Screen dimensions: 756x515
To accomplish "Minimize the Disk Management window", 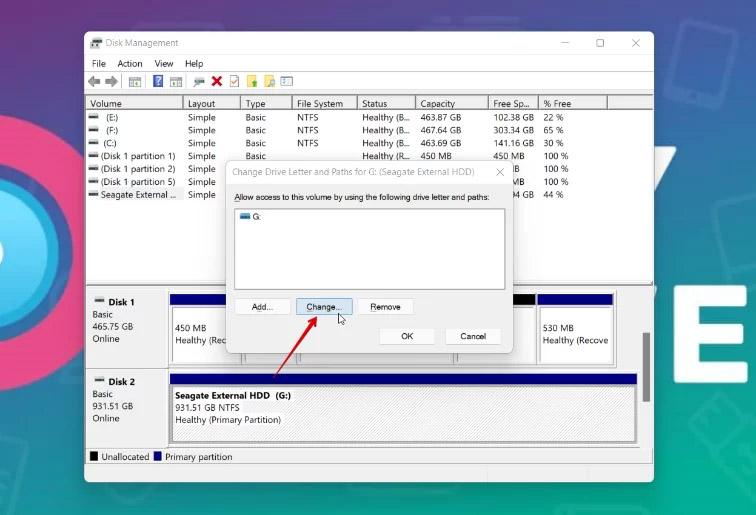I will click(565, 43).
